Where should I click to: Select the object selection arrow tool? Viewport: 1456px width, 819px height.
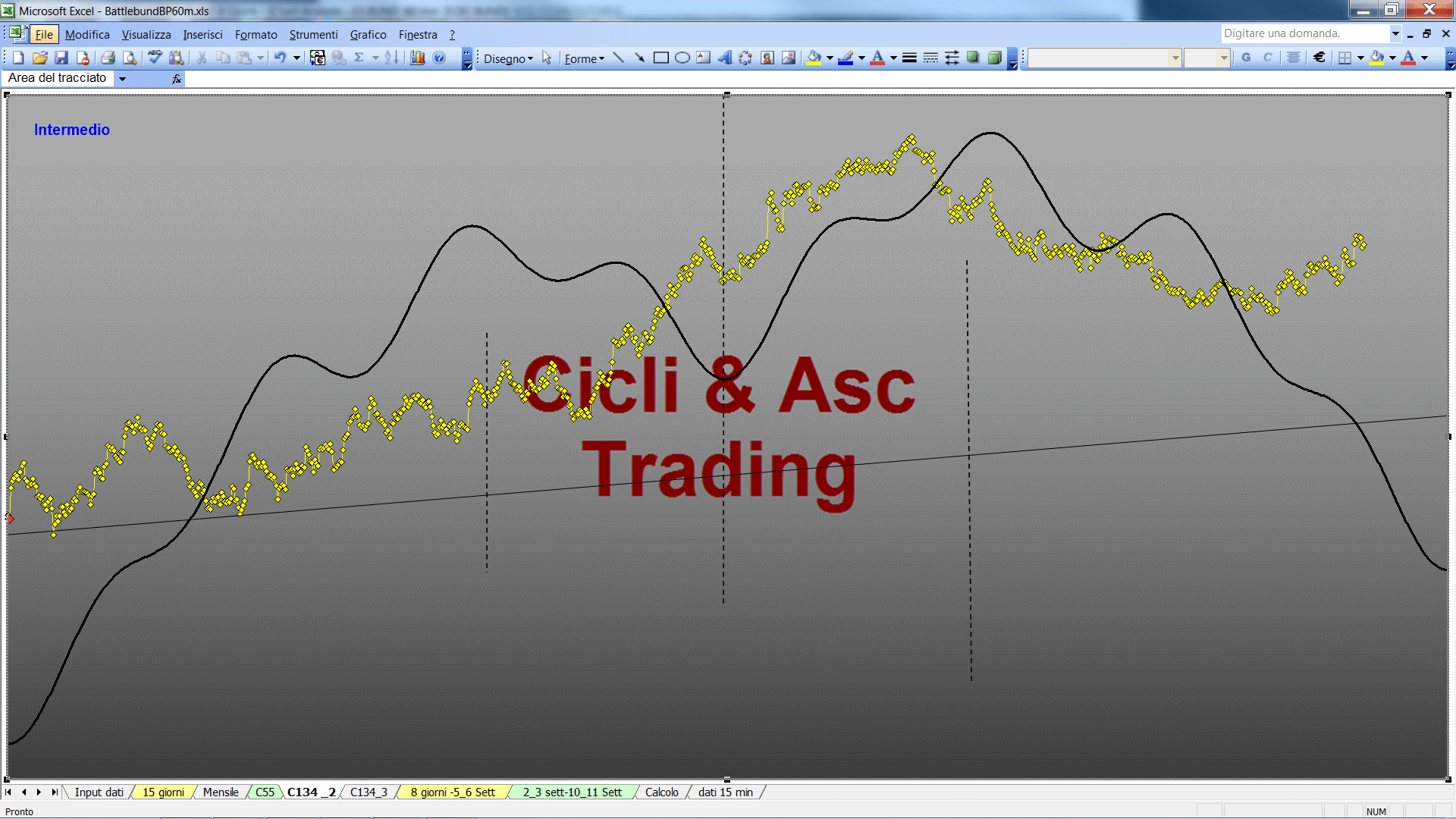(547, 58)
